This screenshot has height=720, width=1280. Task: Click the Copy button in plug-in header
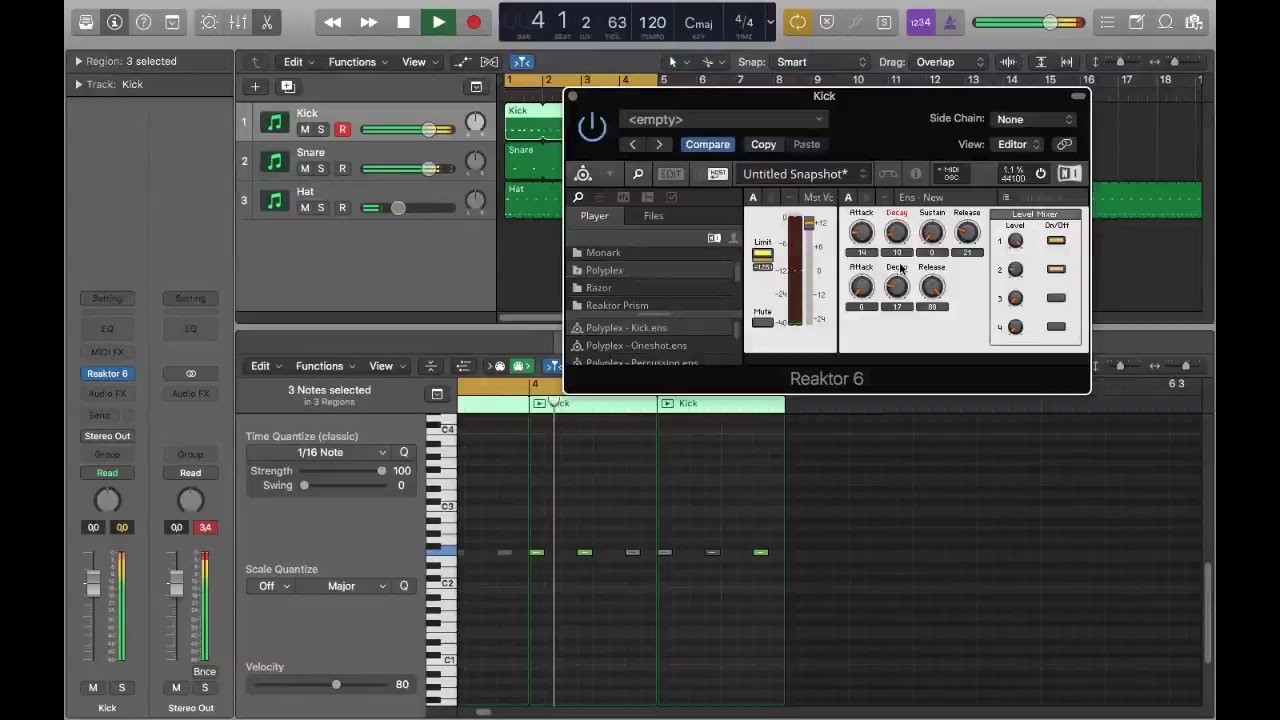[763, 144]
